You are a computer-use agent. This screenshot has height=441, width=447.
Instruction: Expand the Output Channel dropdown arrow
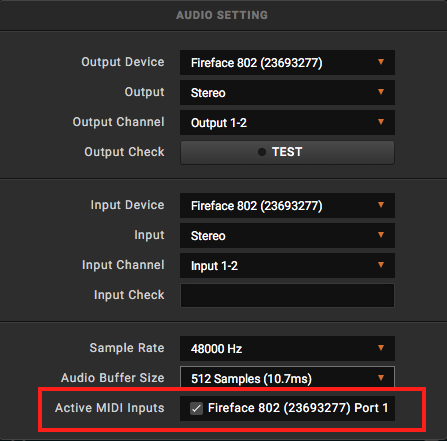point(381,122)
